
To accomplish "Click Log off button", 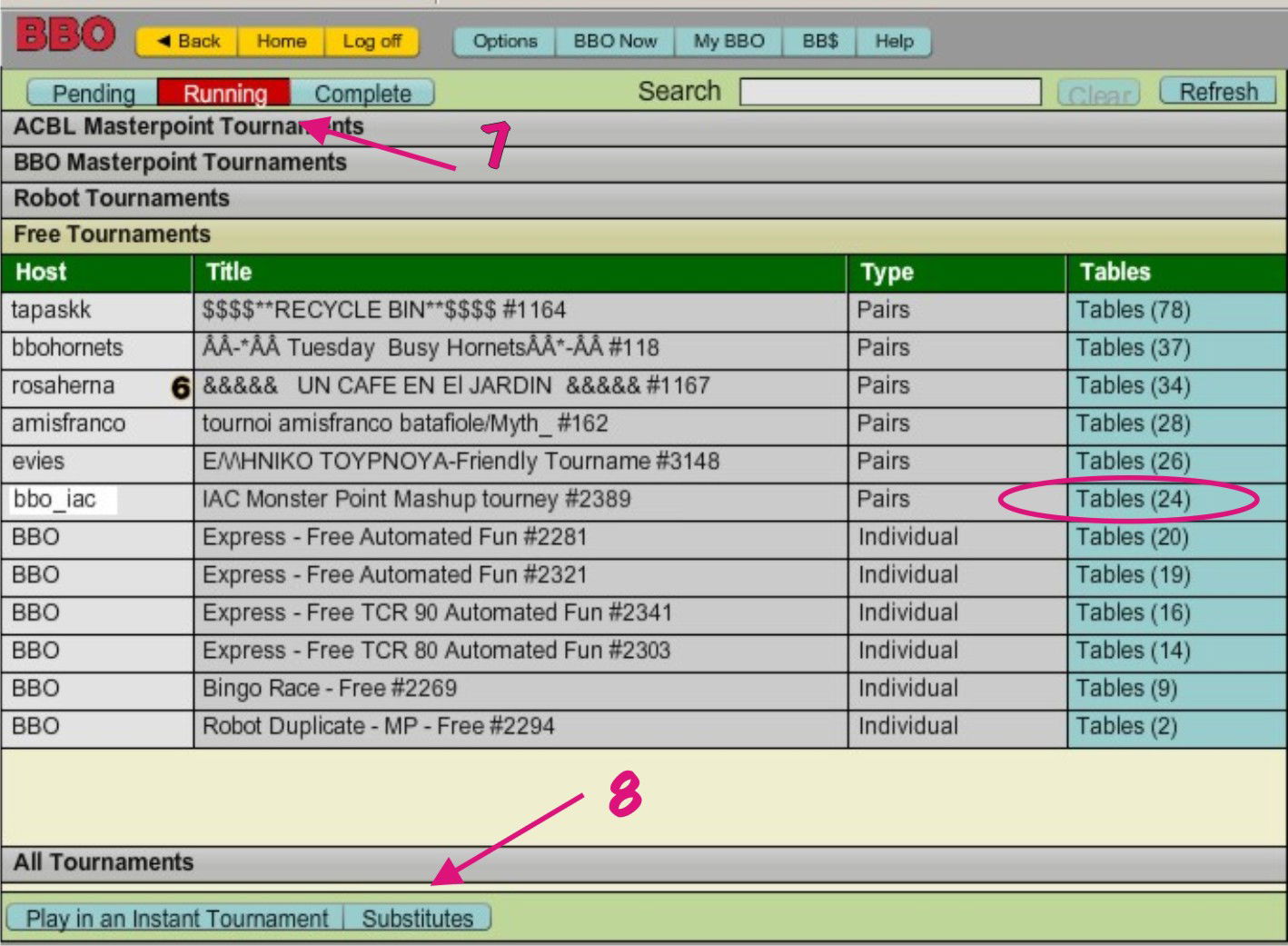I will (x=372, y=41).
